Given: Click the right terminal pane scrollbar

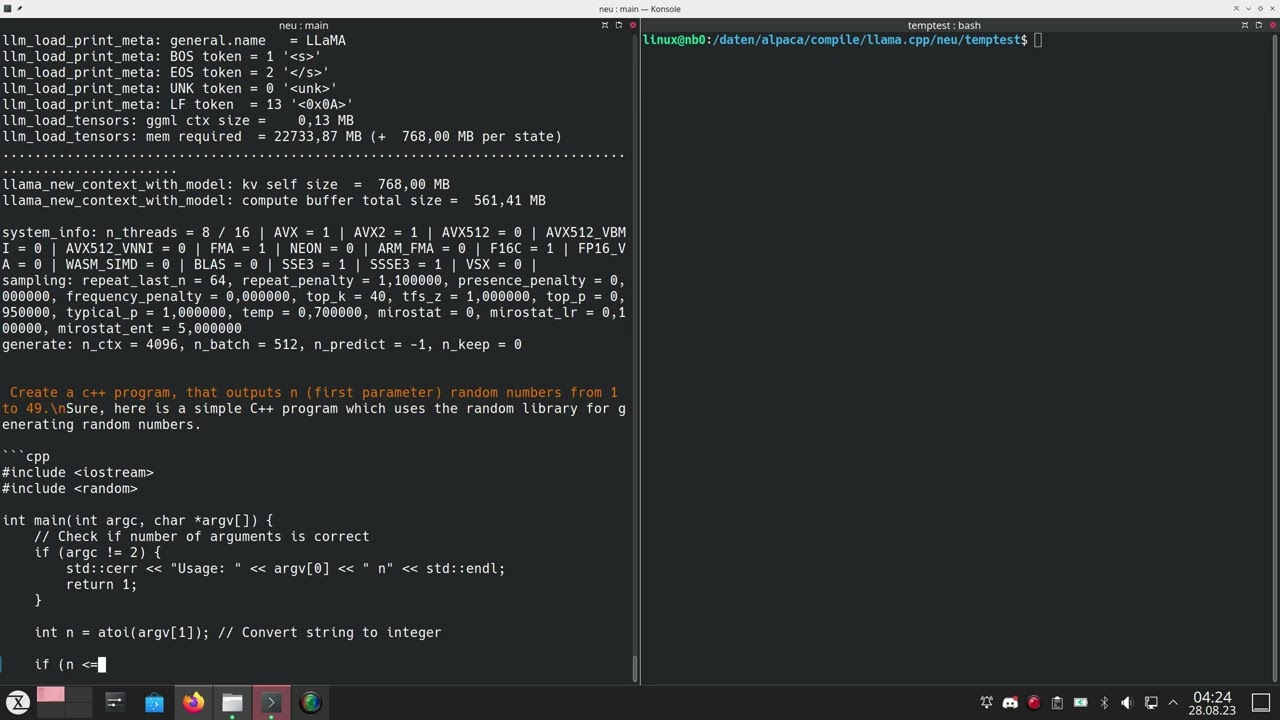Looking at the screenshot, I should coord(1276,358).
